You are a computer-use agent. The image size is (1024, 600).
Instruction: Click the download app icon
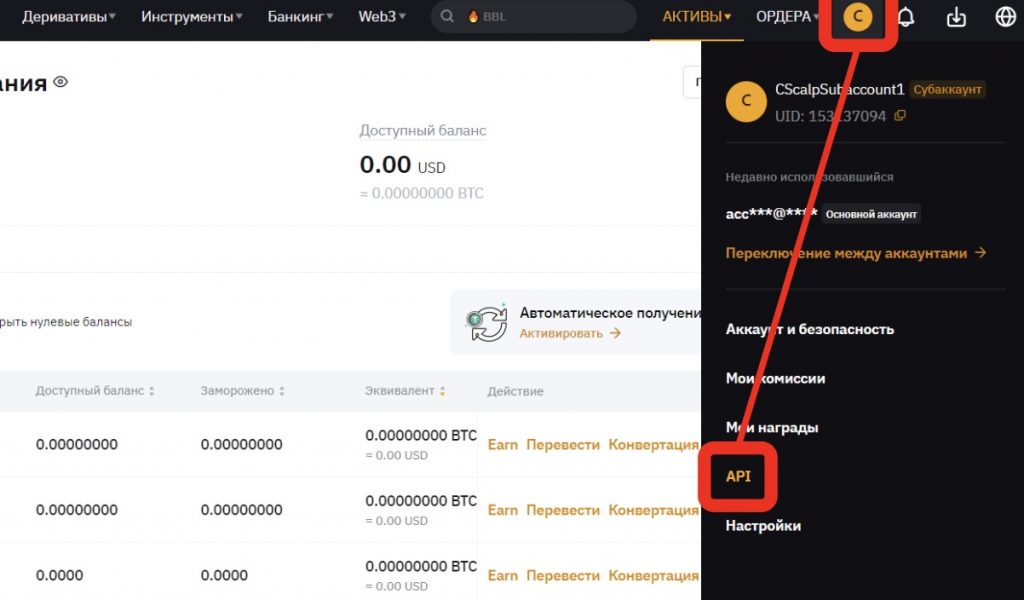(x=956, y=17)
